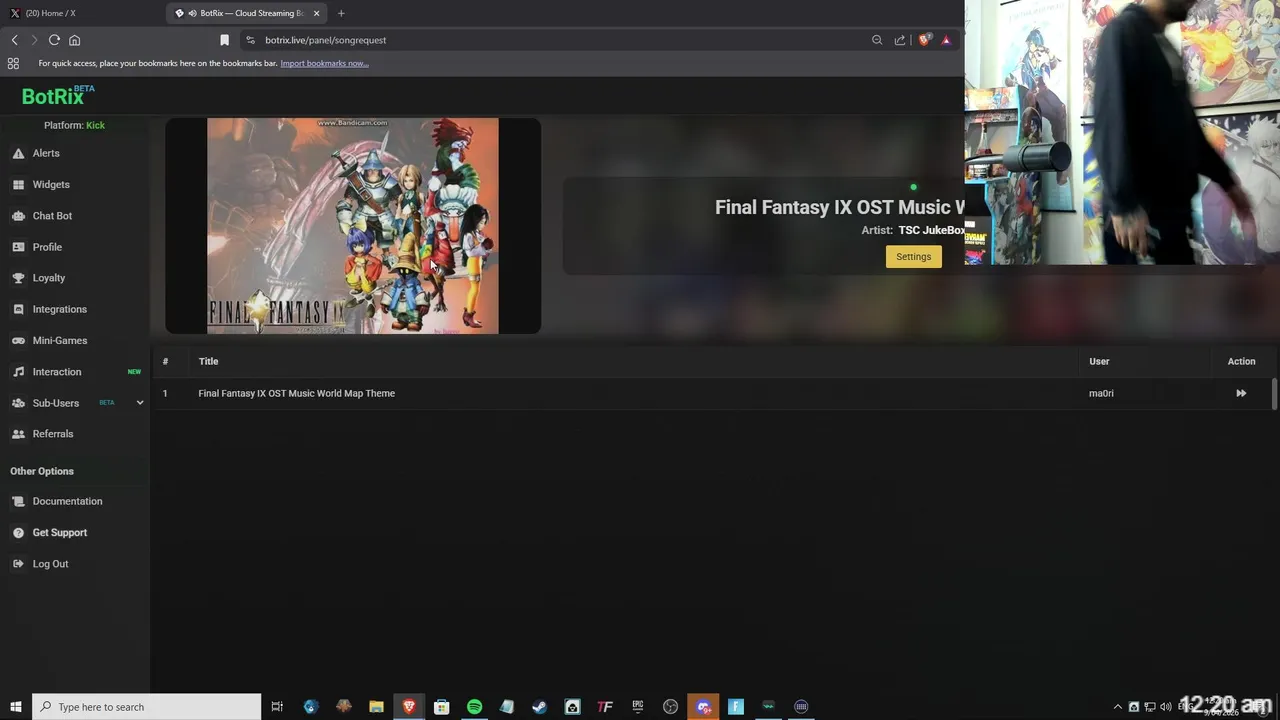
Task: Click the Import bookmarks now link
Action: pyautogui.click(x=324, y=63)
